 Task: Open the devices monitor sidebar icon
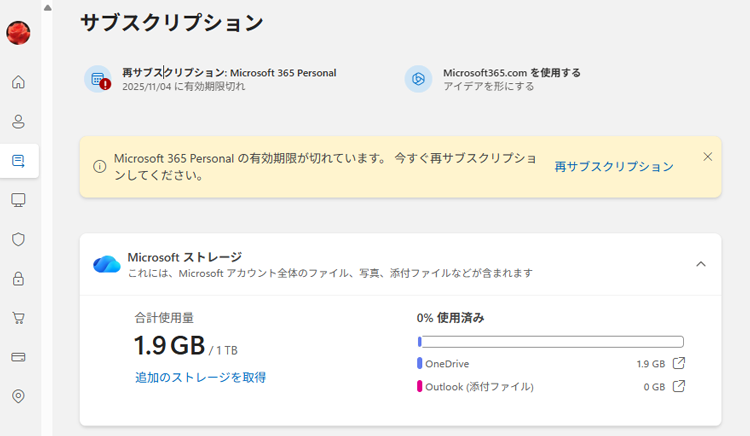point(18,200)
